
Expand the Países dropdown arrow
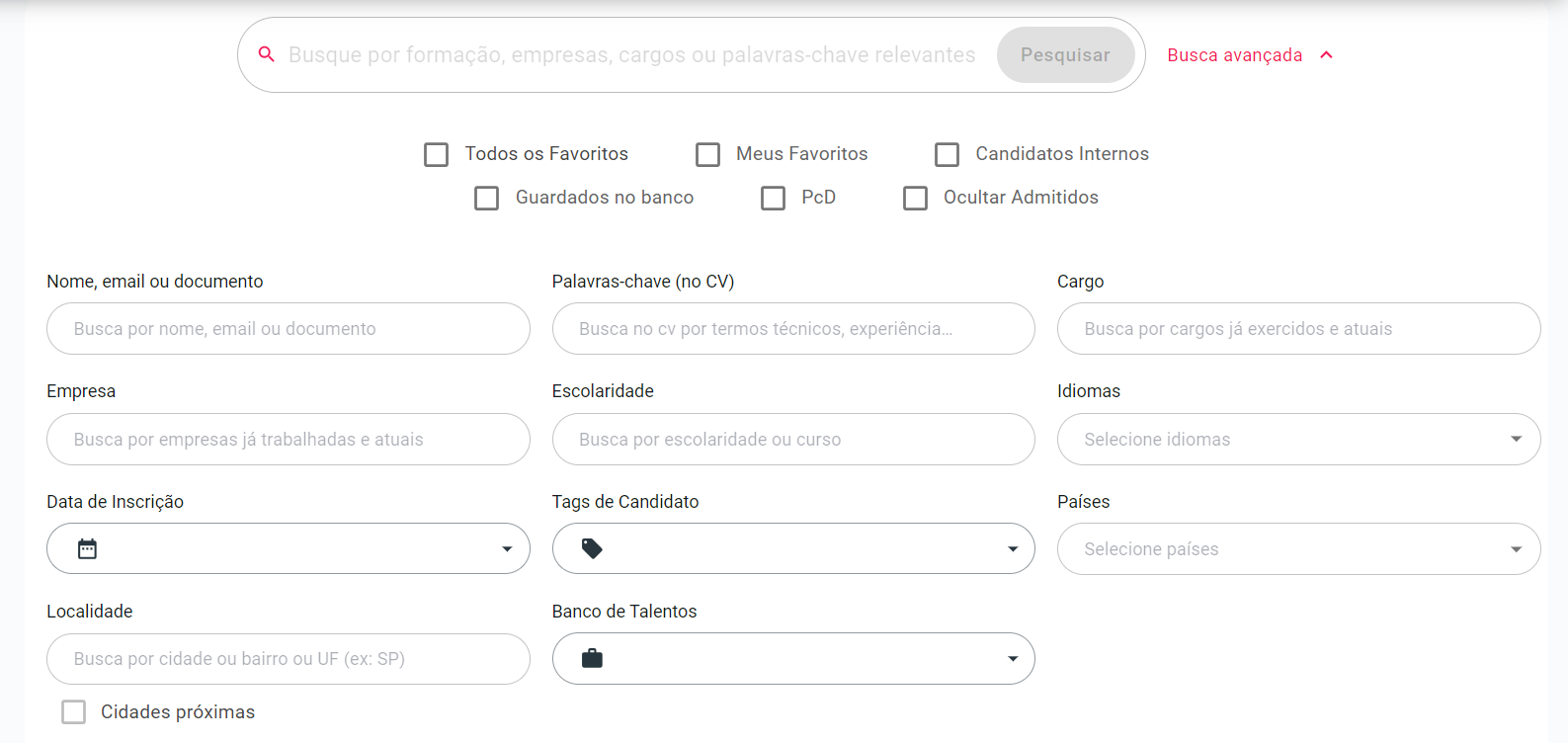tap(1516, 549)
